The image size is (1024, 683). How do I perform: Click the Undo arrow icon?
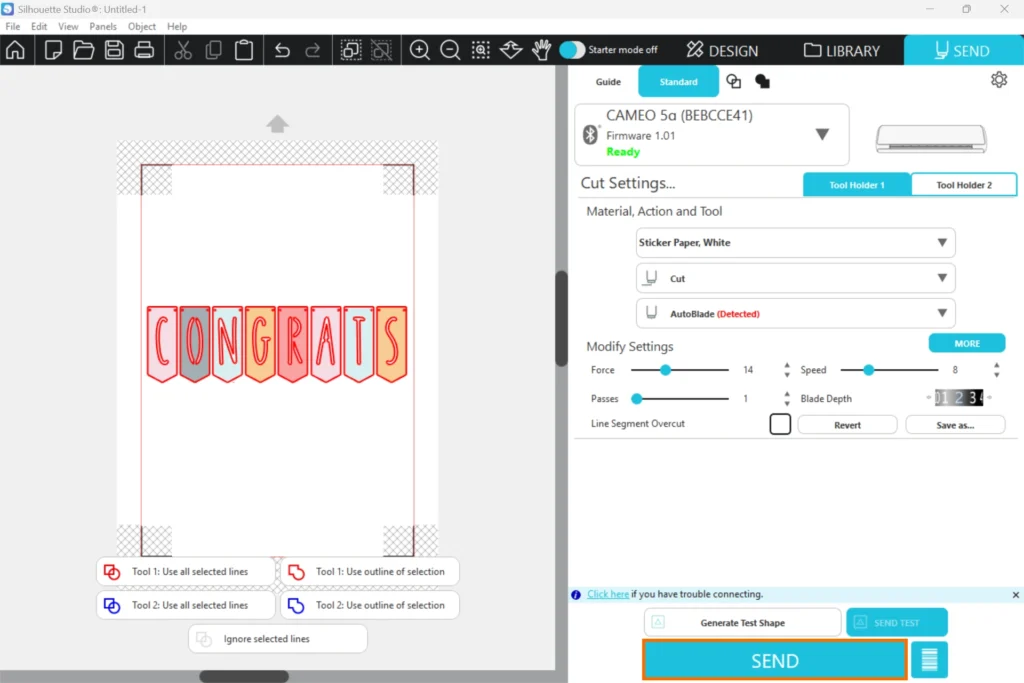282,50
